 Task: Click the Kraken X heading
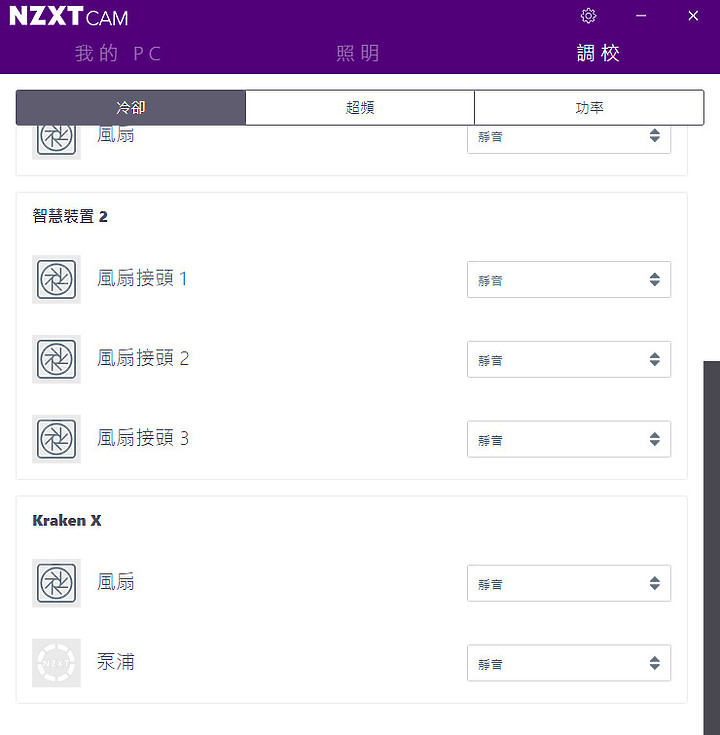[67, 520]
